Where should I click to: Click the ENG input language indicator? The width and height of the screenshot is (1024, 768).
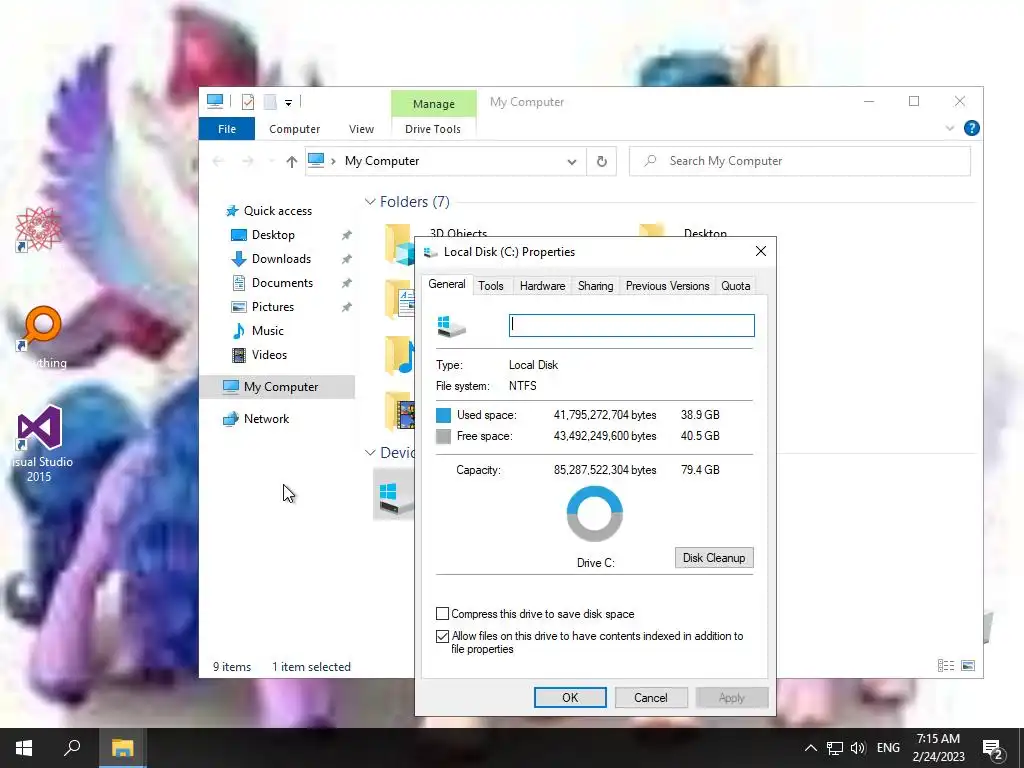(x=888, y=748)
